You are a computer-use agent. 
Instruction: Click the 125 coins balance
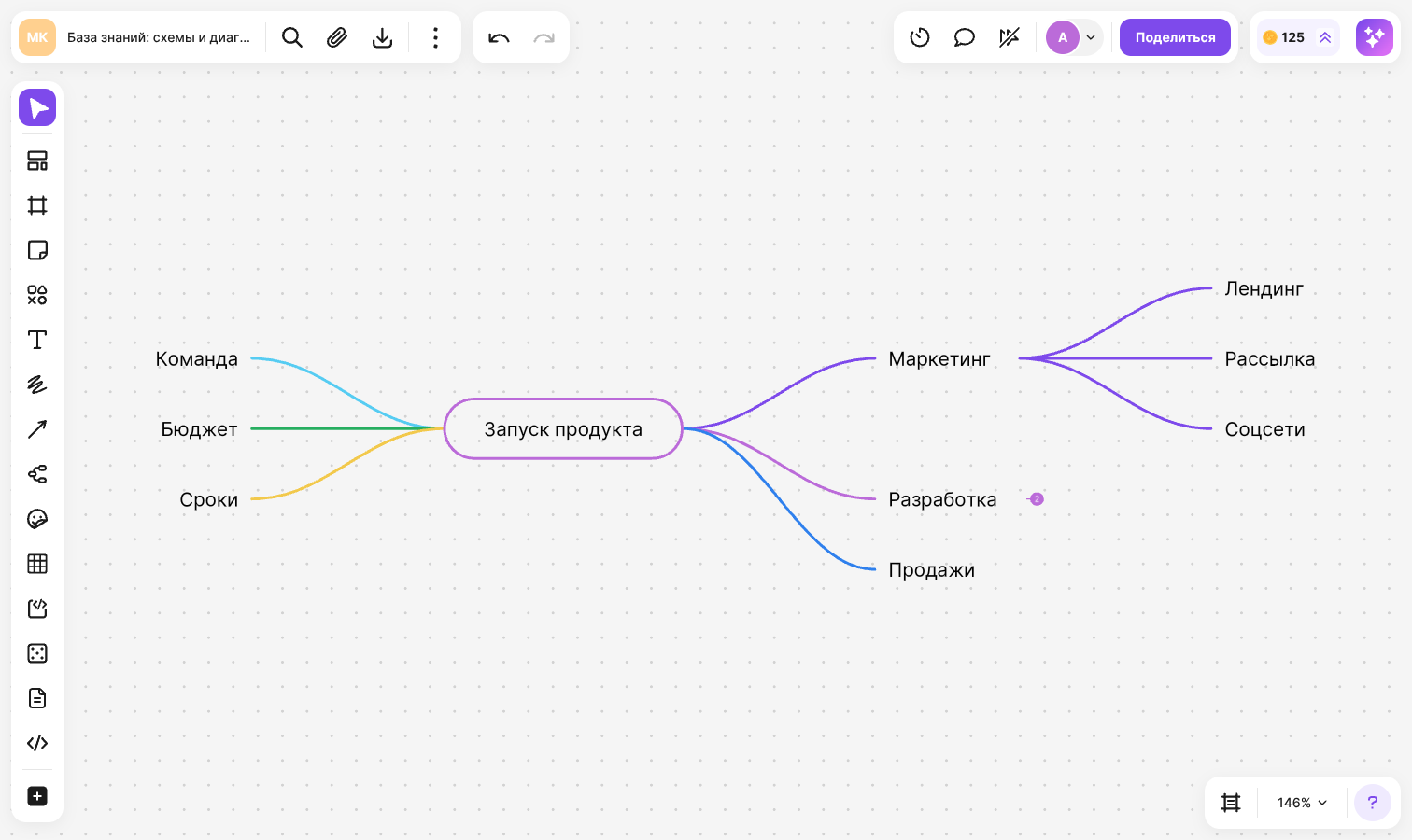coord(1284,37)
